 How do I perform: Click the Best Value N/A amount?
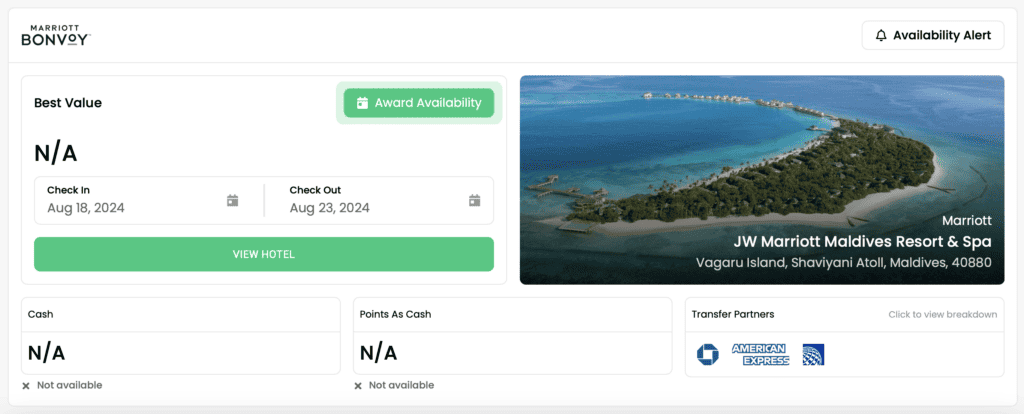click(56, 153)
